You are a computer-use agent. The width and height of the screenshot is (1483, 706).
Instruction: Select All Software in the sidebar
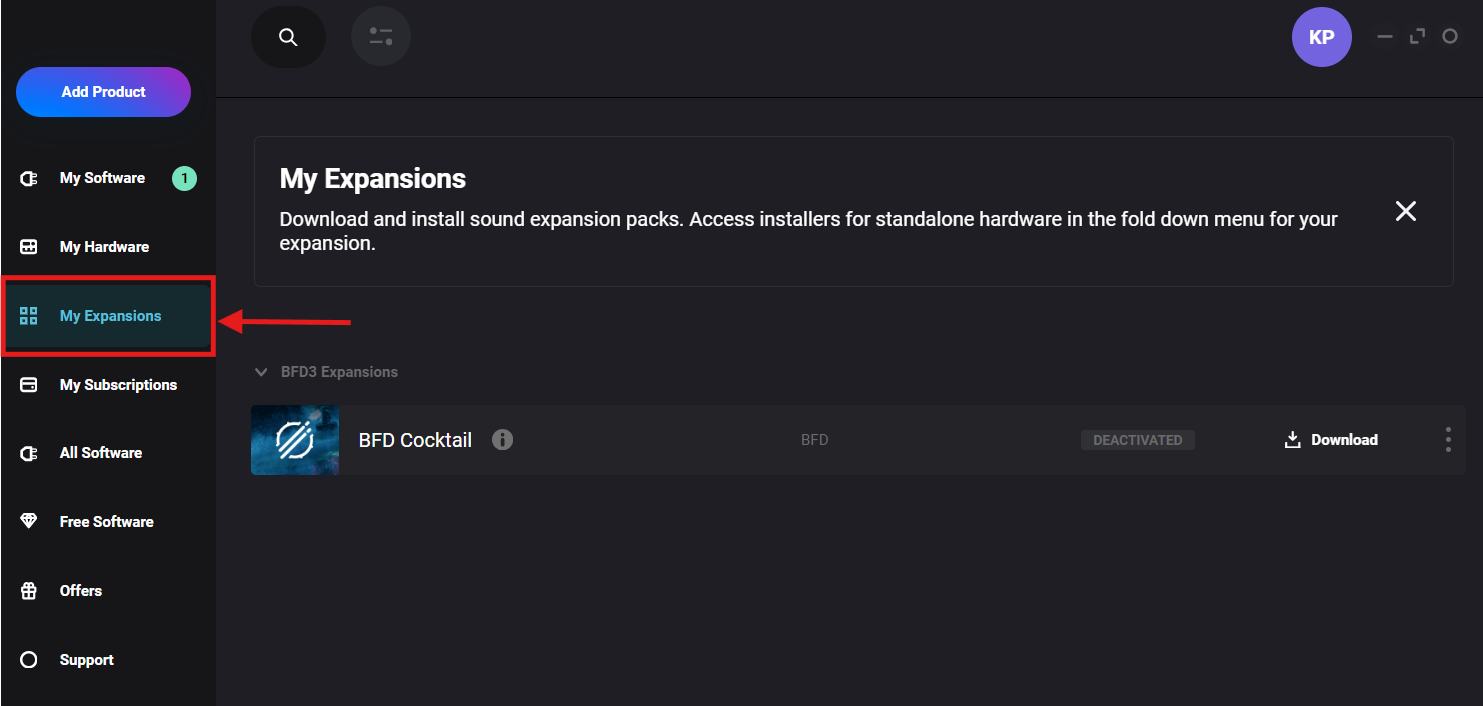pyautogui.click(x=100, y=453)
